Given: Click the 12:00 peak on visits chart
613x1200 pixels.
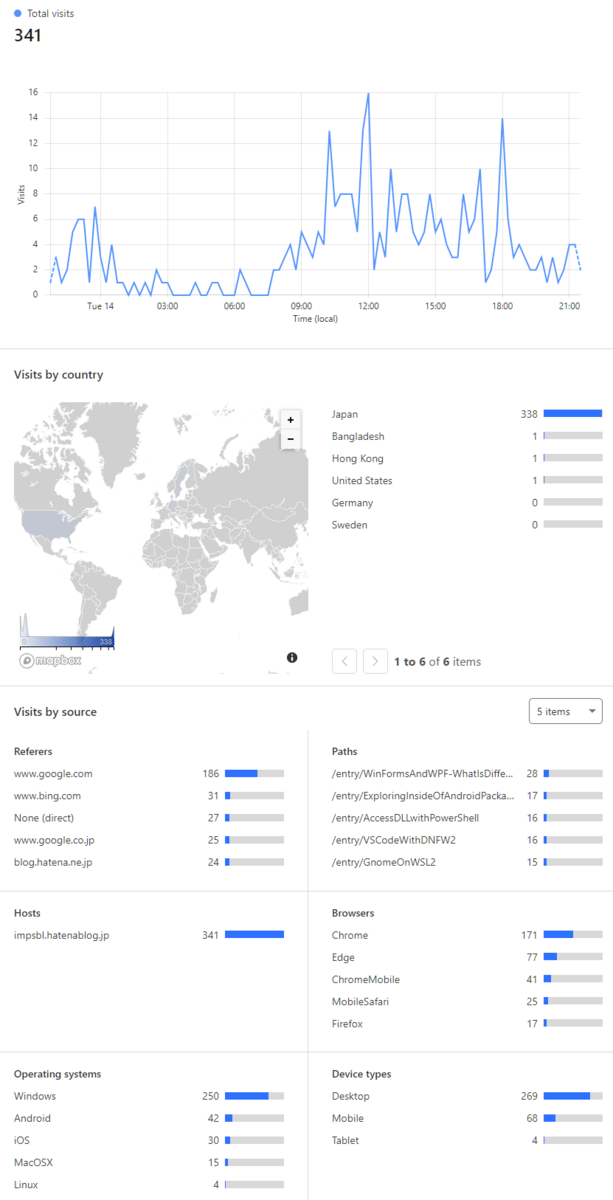Looking at the screenshot, I should tap(368, 95).
